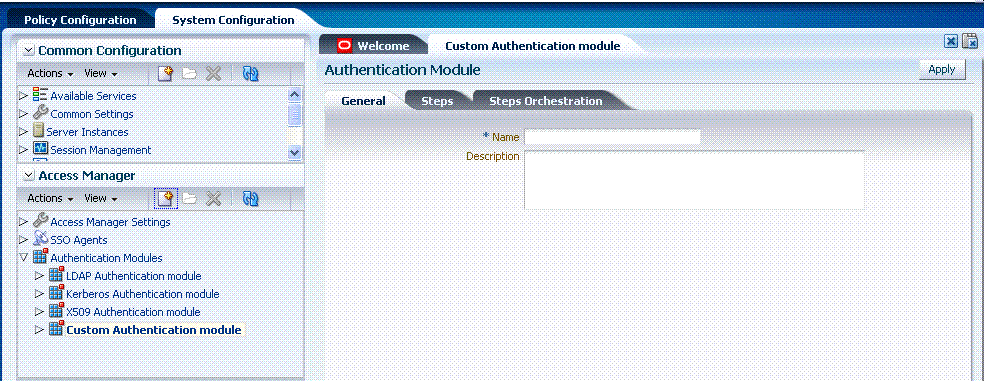Expand the Kerberos Authentication module node
984x381 pixels.
point(40,294)
